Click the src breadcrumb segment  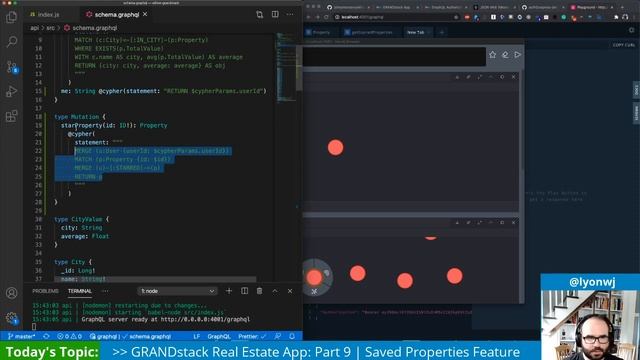coord(50,28)
